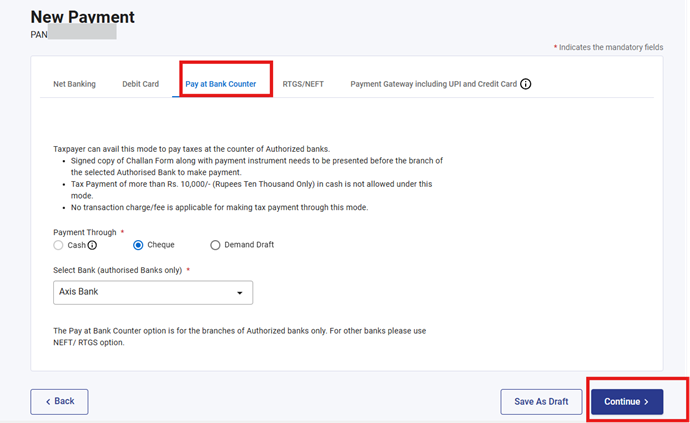
Task: Click the dropdown arrow in the bank selector
Action: 239,293
